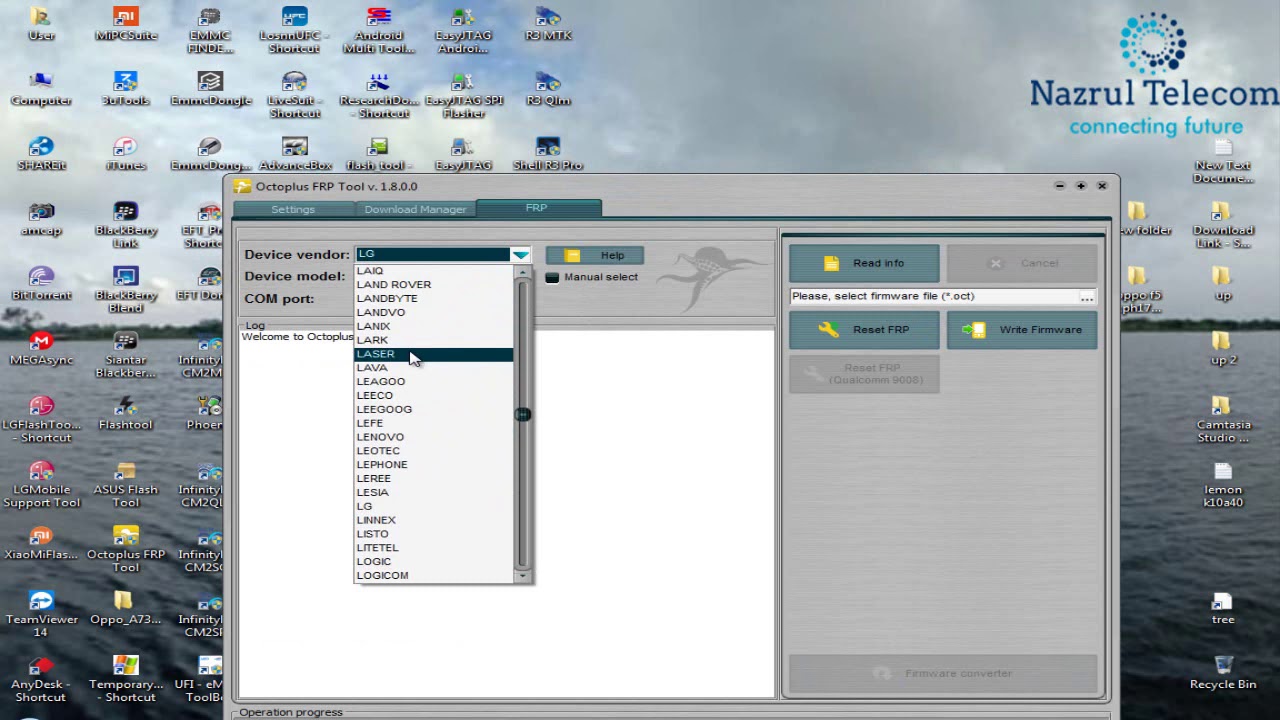
Task: Select LINNEX vendor entry
Action: click(x=434, y=520)
